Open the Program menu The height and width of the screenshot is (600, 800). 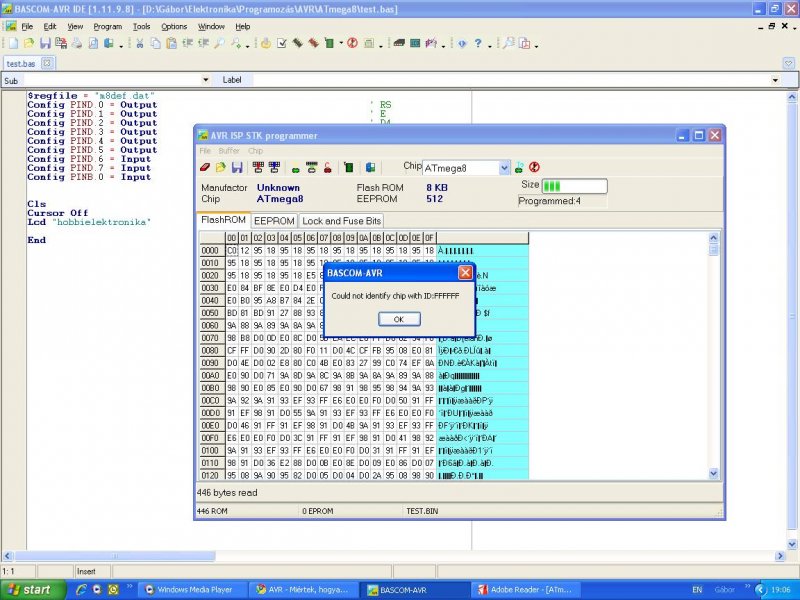pyautogui.click(x=108, y=27)
